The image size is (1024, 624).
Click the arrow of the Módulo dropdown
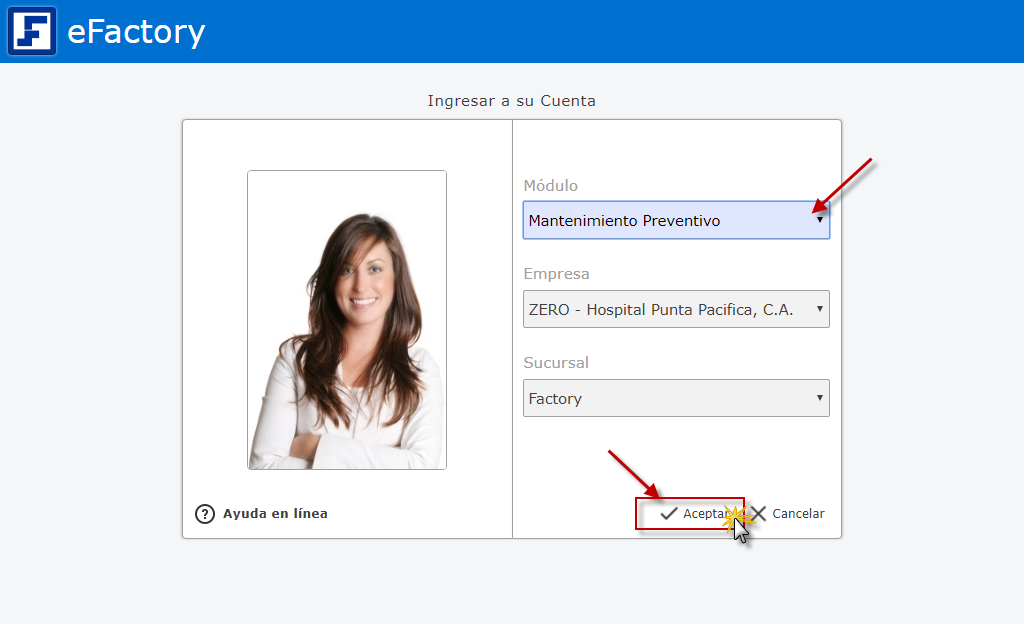(x=820, y=221)
